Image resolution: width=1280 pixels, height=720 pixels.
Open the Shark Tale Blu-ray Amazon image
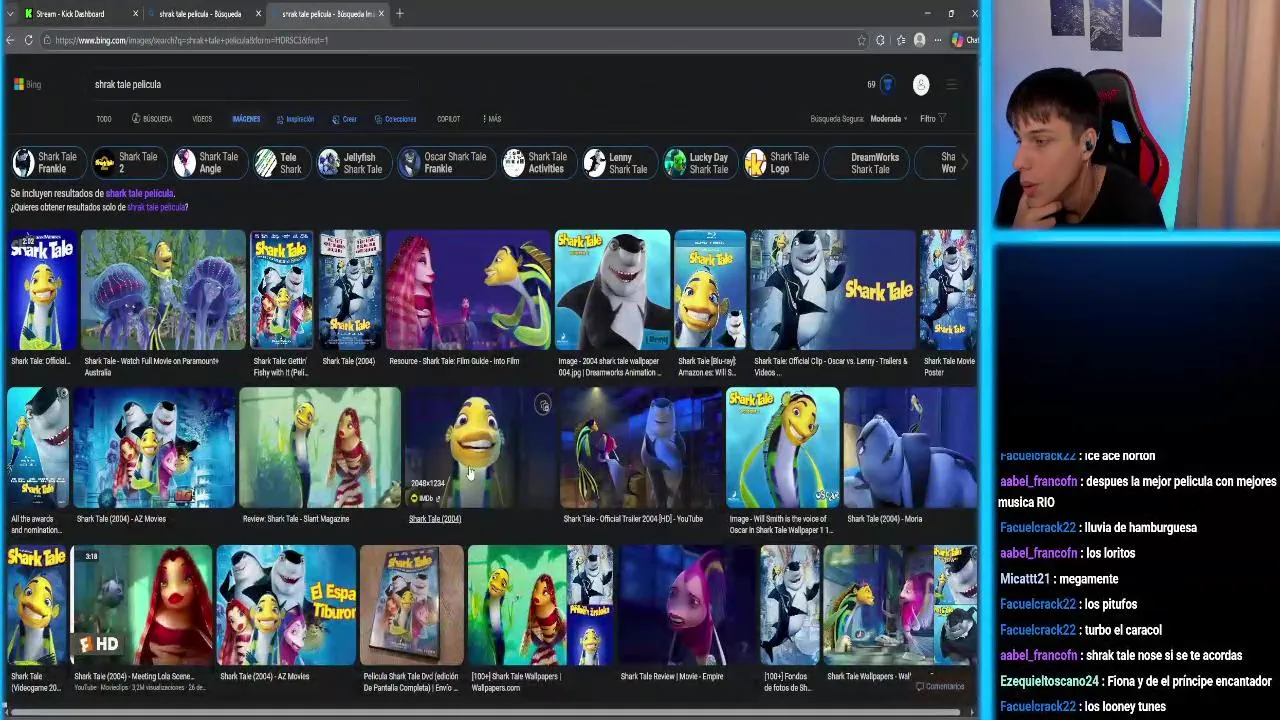(x=710, y=290)
